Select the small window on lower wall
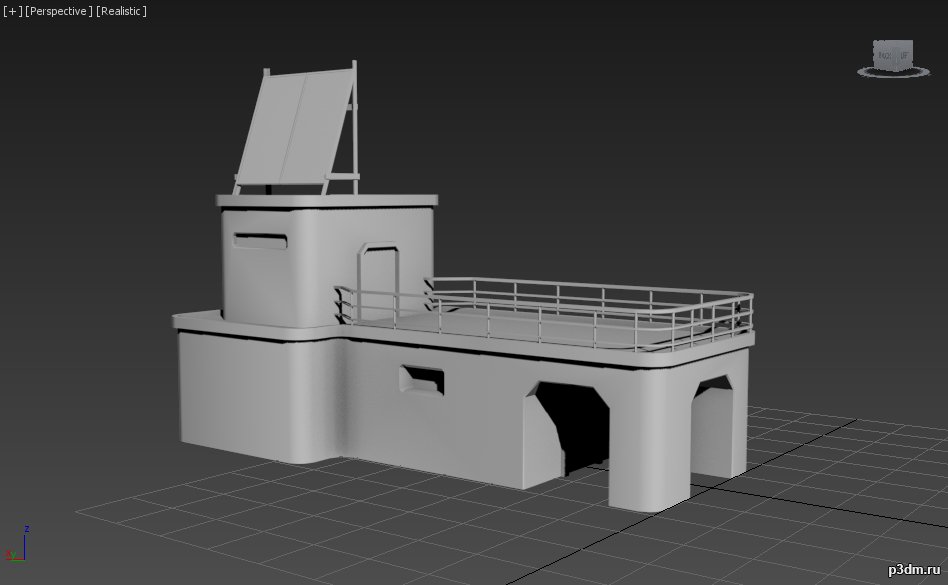 tap(421, 379)
